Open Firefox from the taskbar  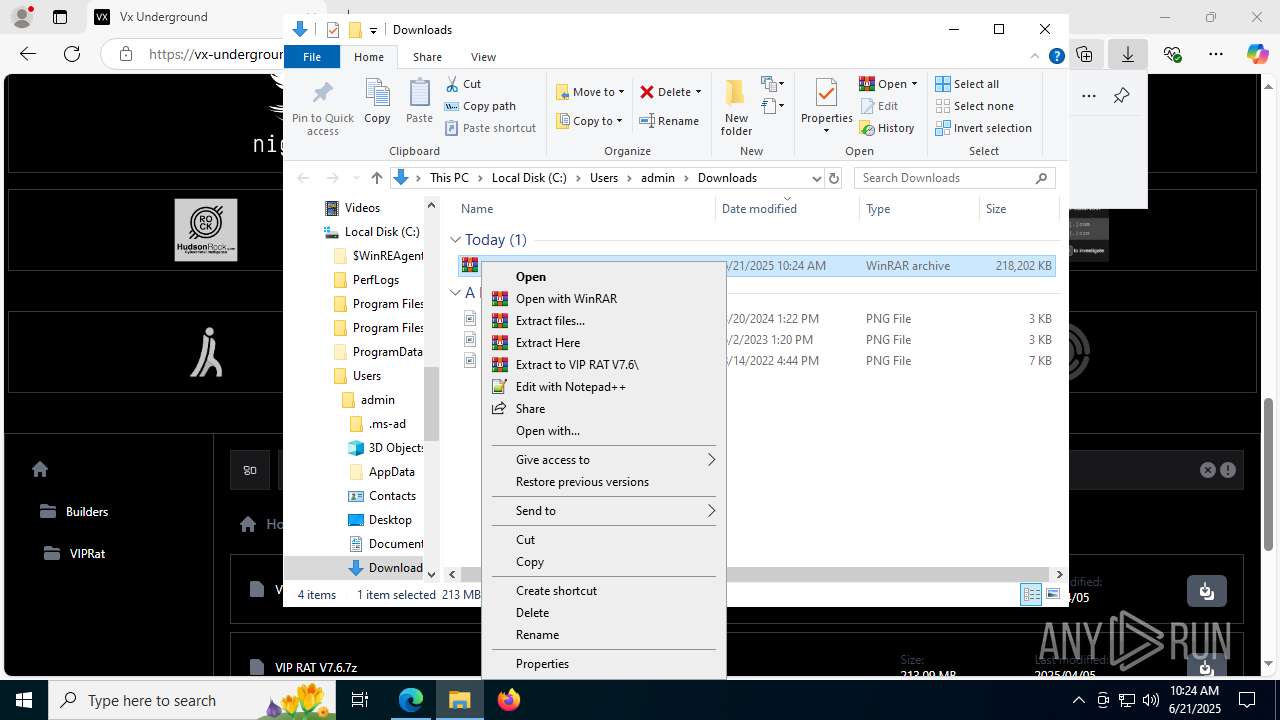point(509,700)
